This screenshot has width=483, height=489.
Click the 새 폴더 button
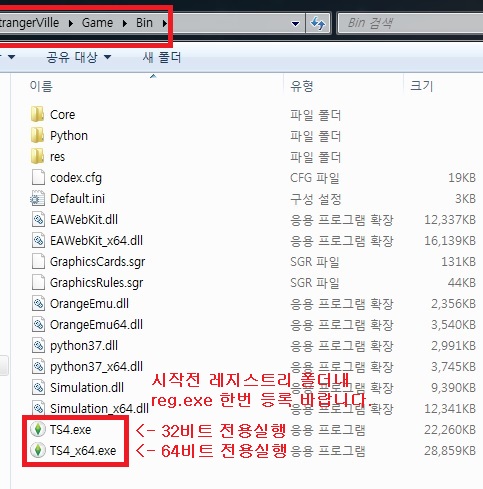coord(162,57)
